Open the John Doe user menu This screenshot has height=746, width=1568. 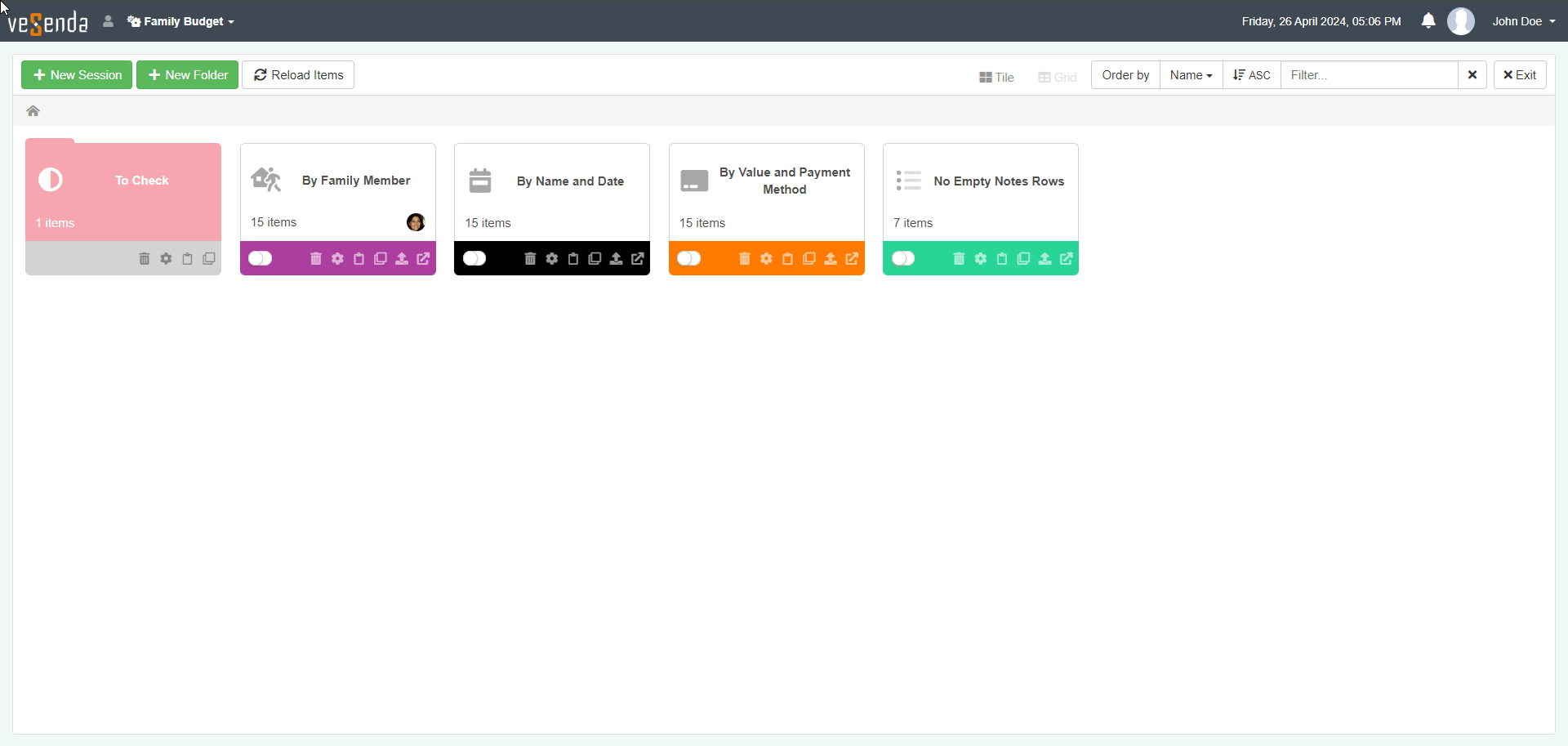(1523, 21)
